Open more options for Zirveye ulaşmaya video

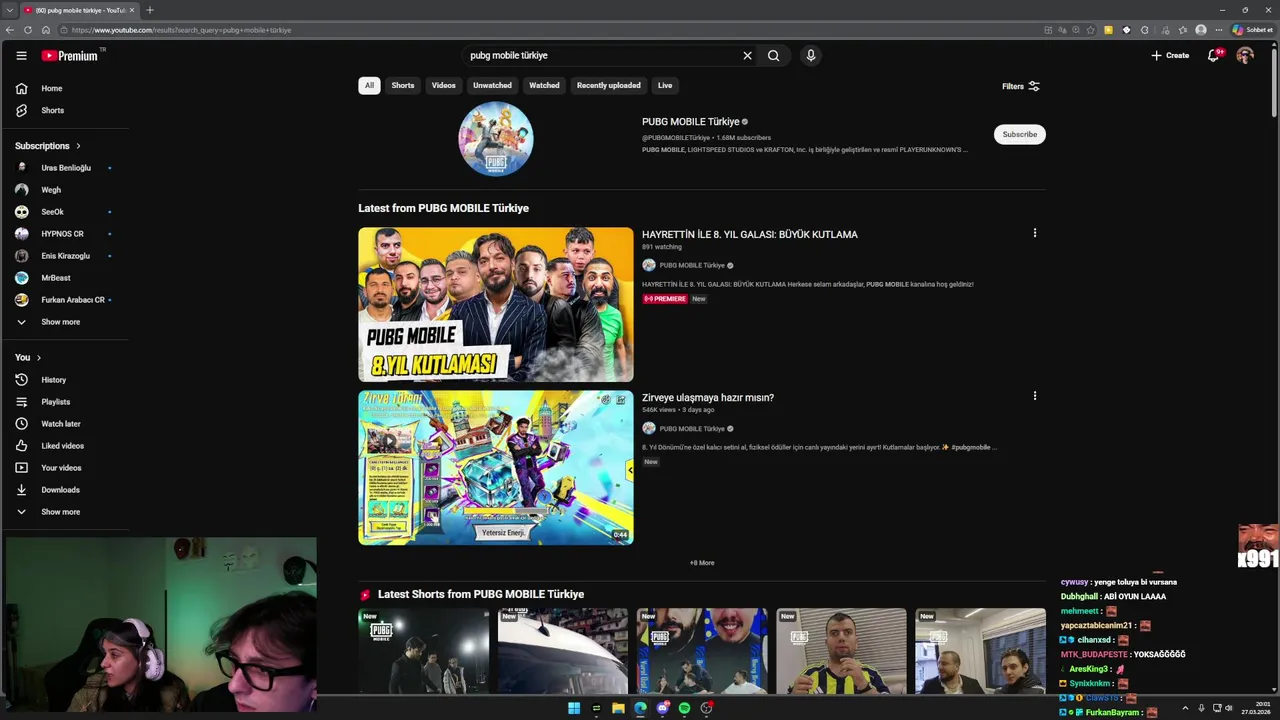(x=1035, y=396)
